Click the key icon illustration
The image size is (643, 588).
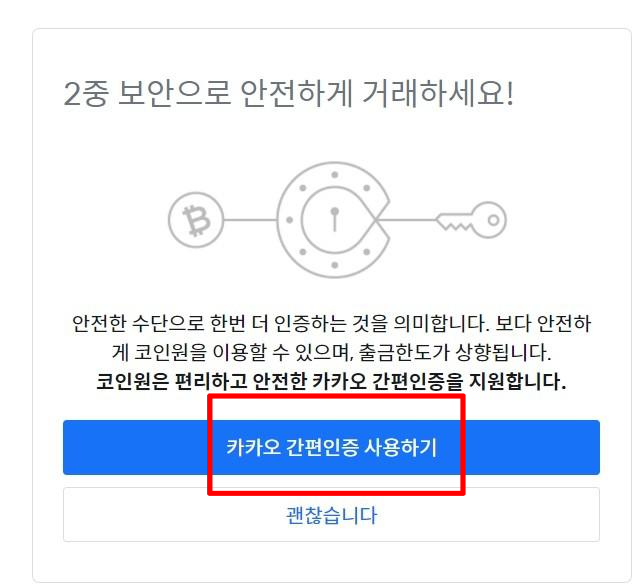point(471,220)
